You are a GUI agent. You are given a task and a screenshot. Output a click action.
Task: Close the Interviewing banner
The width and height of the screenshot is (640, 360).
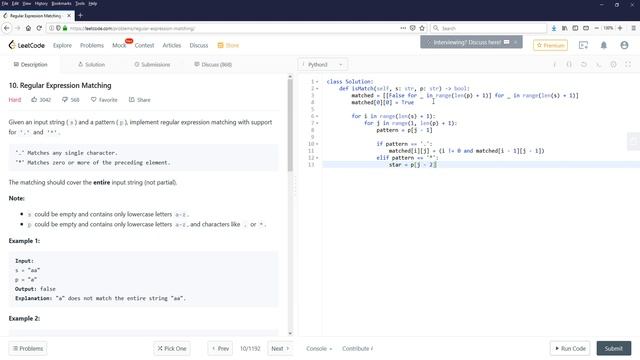[x=516, y=42]
